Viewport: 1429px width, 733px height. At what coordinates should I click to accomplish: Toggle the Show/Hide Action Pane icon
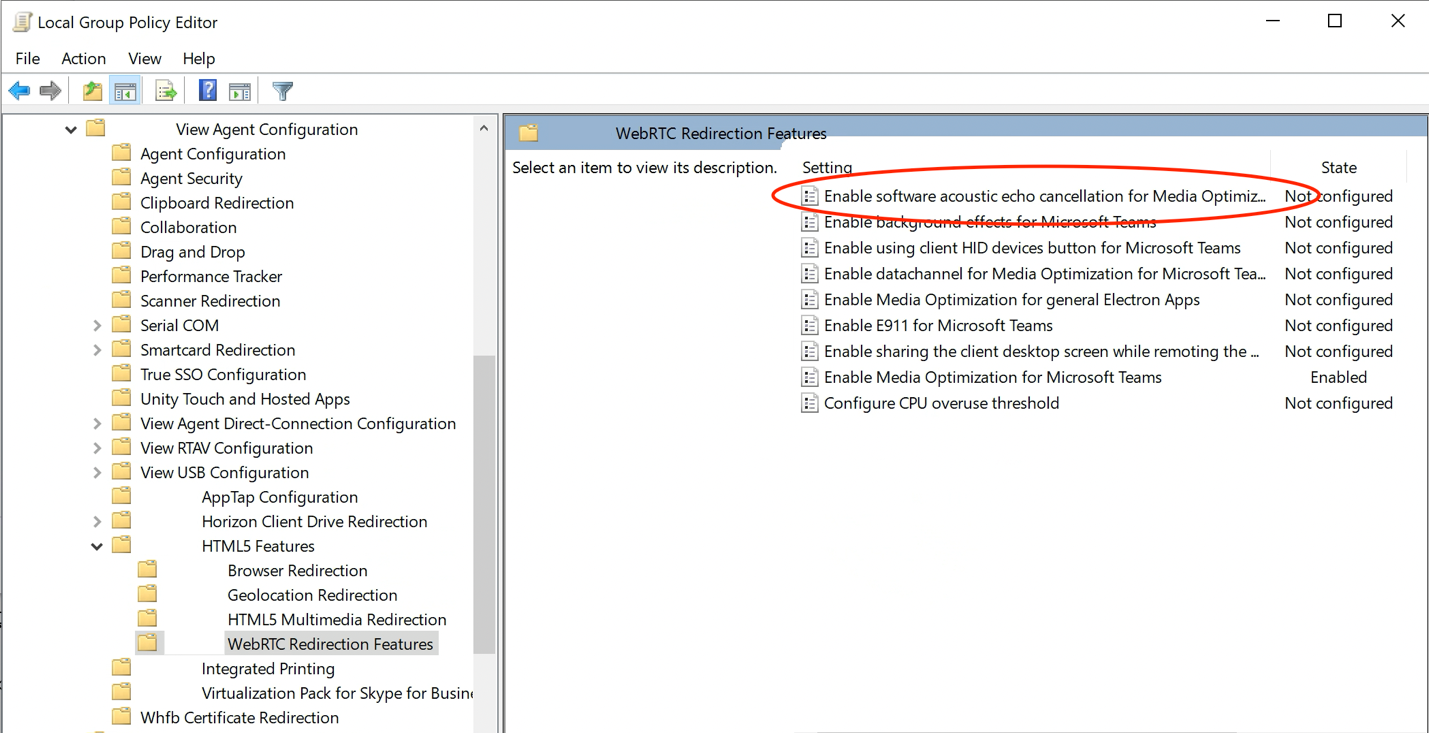click(x=239, y=90)
